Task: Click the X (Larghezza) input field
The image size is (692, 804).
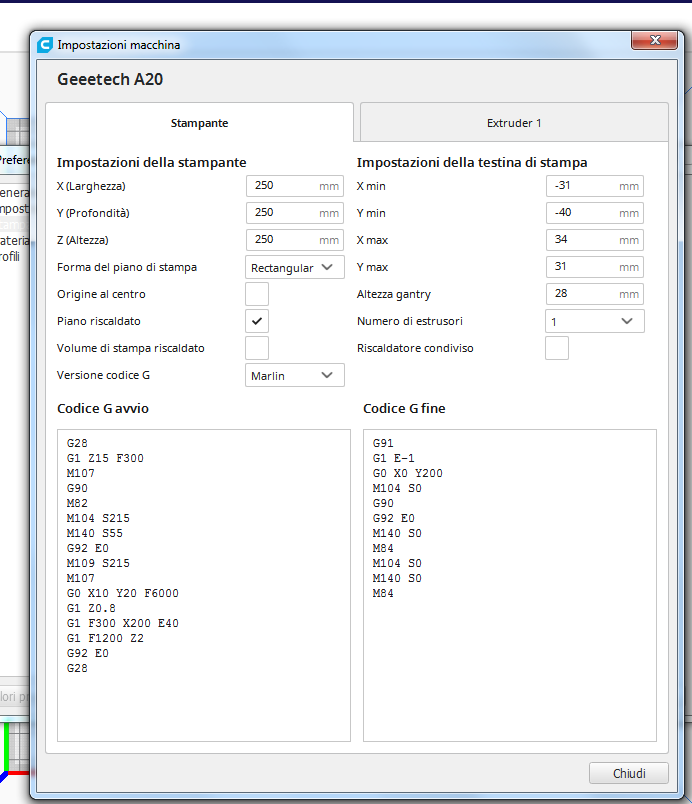Action: coord(283,186)
